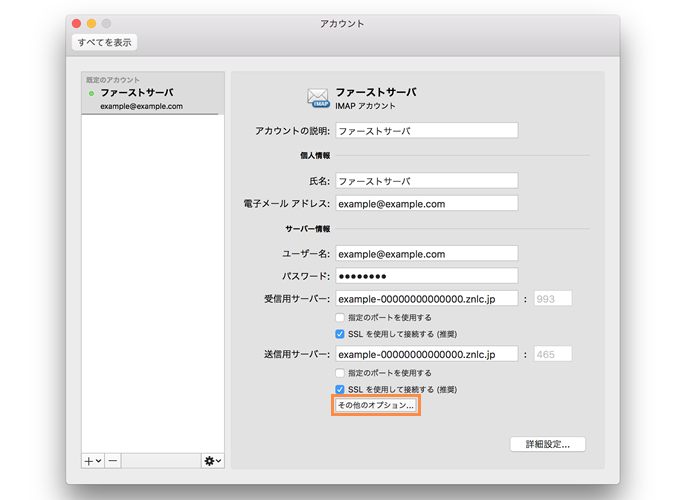This screenshot has height=500, width=676.
Task: Open その他のオプション settings
Action: point(375,406)
